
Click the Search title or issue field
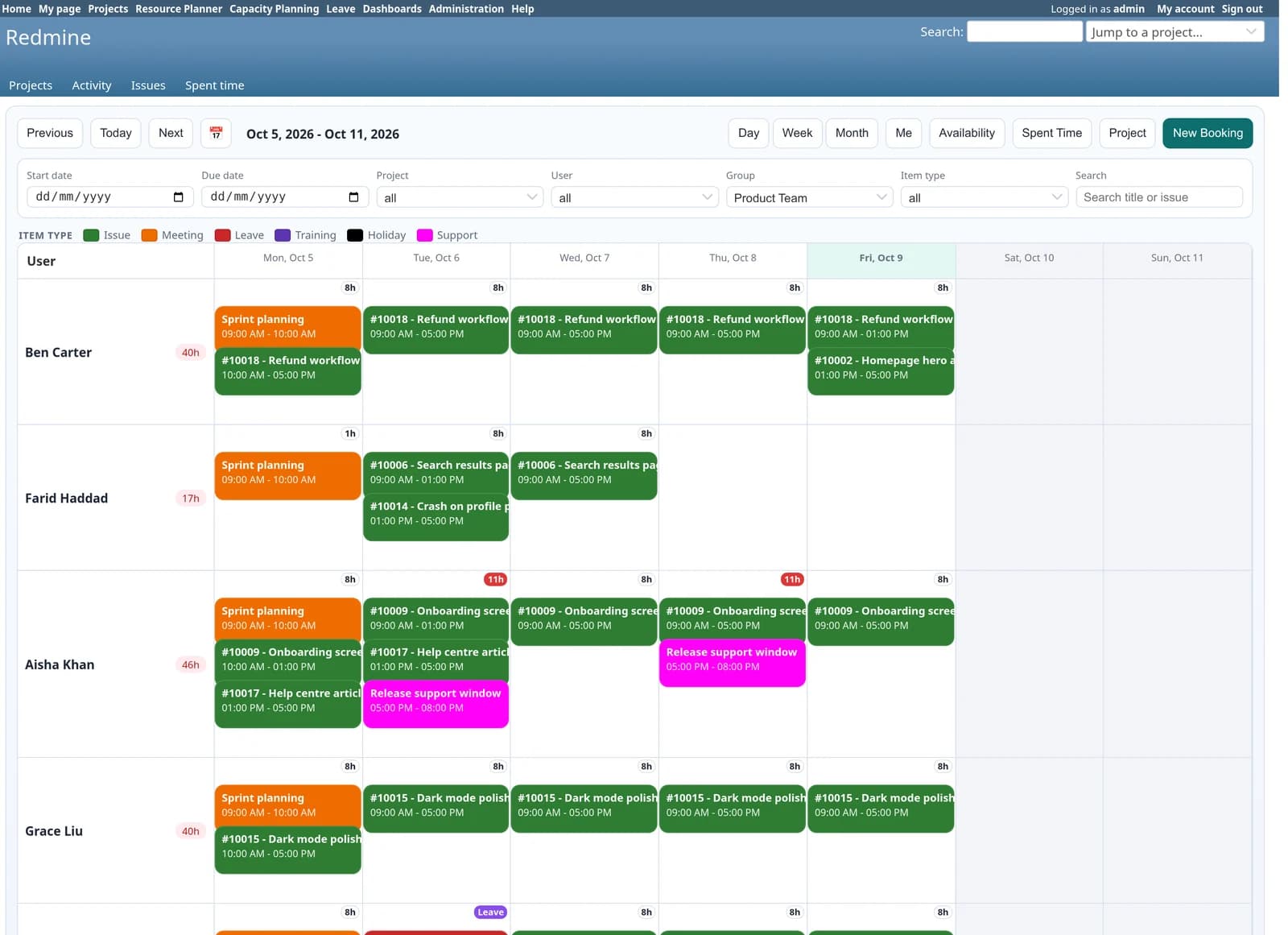[x=1159, y=197]
